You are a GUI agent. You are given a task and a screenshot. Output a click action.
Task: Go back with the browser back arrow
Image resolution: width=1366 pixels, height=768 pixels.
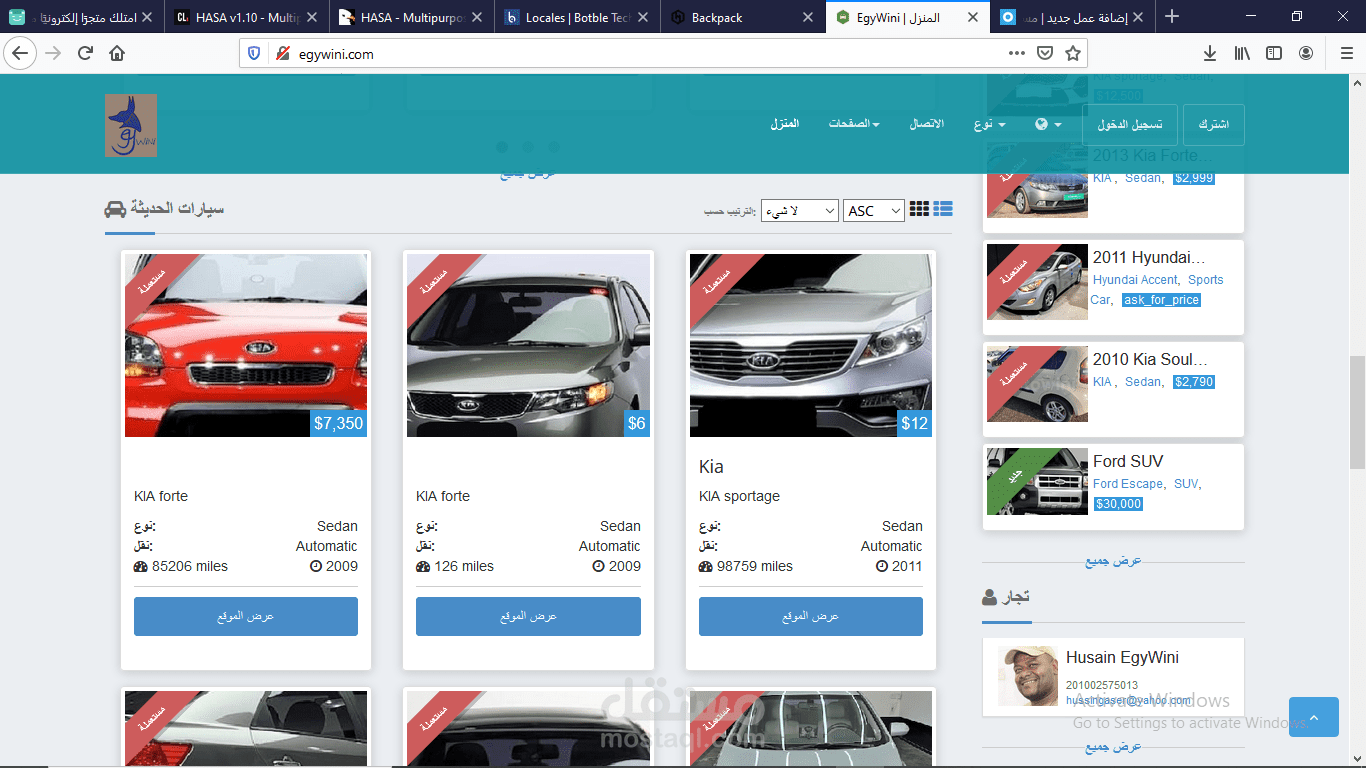[x=20, y=53]
